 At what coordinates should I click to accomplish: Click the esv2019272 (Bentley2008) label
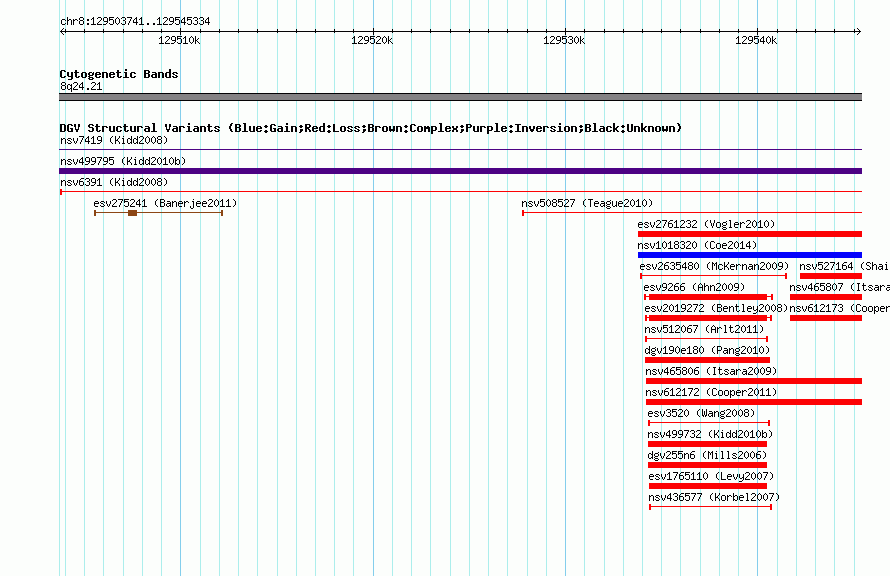point(716,308)
